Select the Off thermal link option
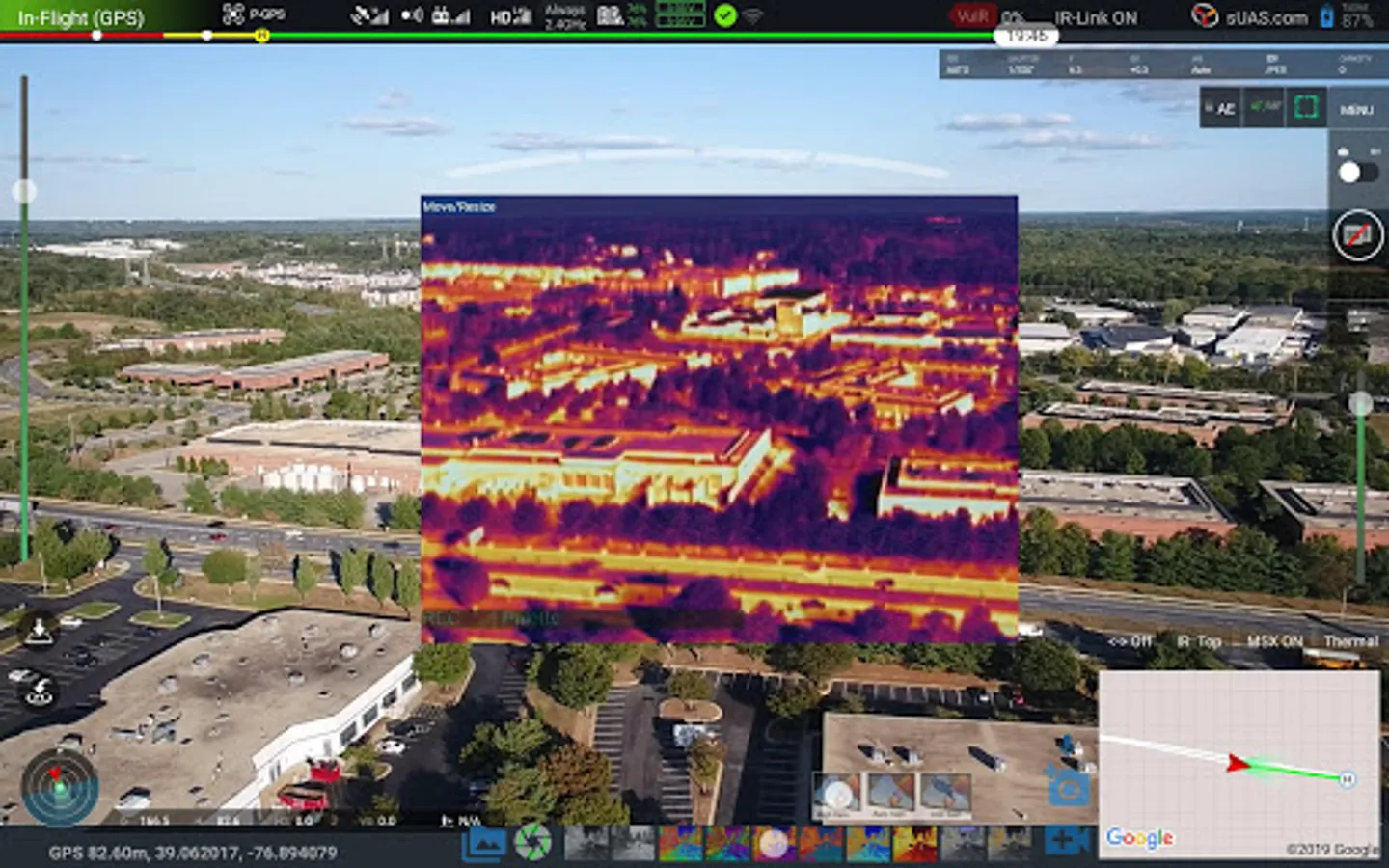Image resolution: width=1389 pixels, height=868 pixels. tap(1130, 641)
